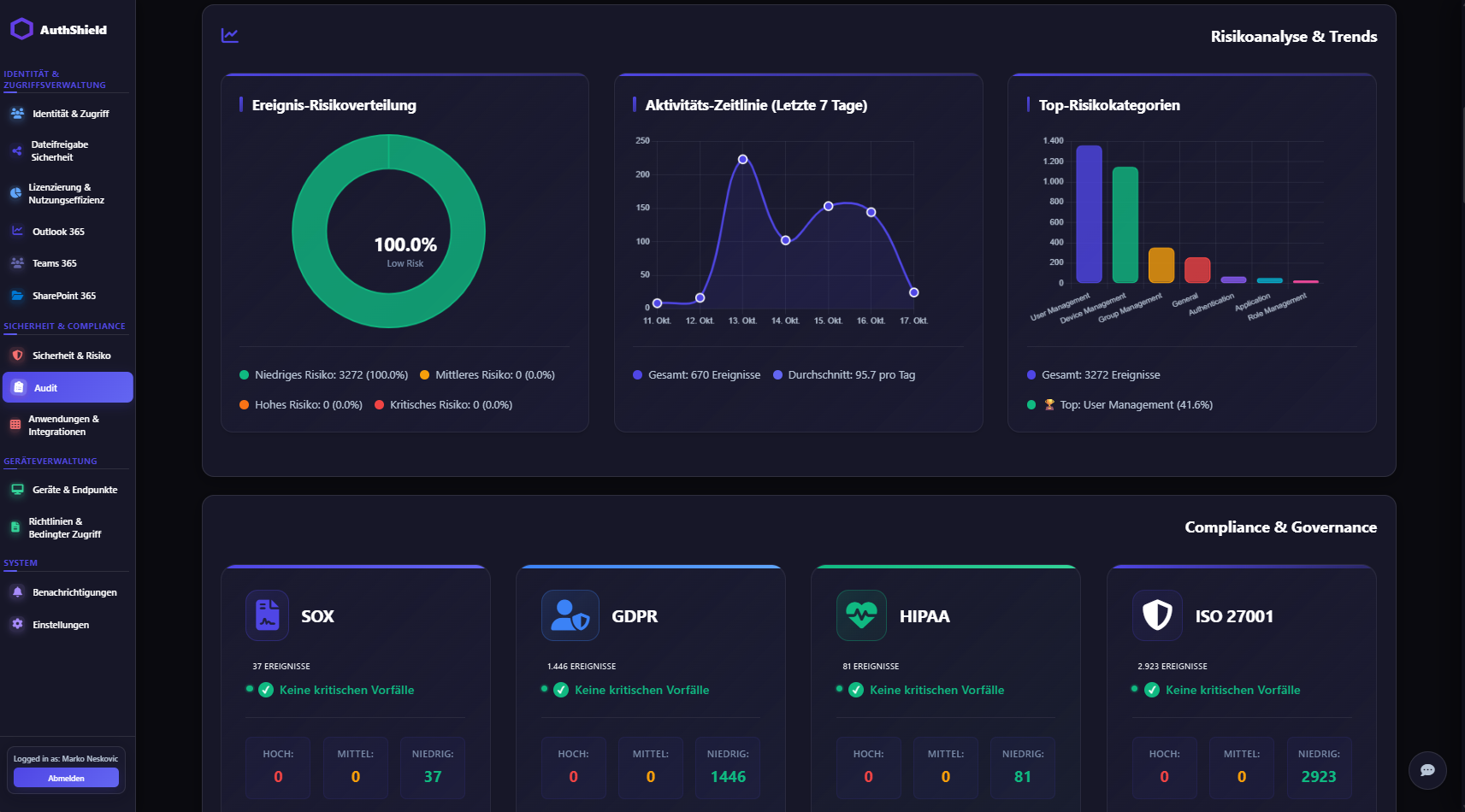
Task: Open Identität & Zugriff in sidebar
Action: click(70, 114)
